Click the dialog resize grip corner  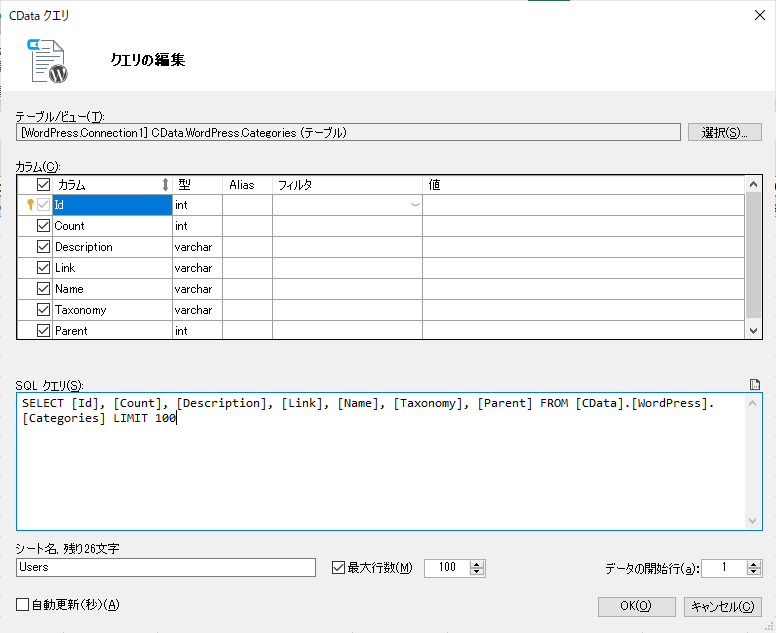[x=769, y=627]
